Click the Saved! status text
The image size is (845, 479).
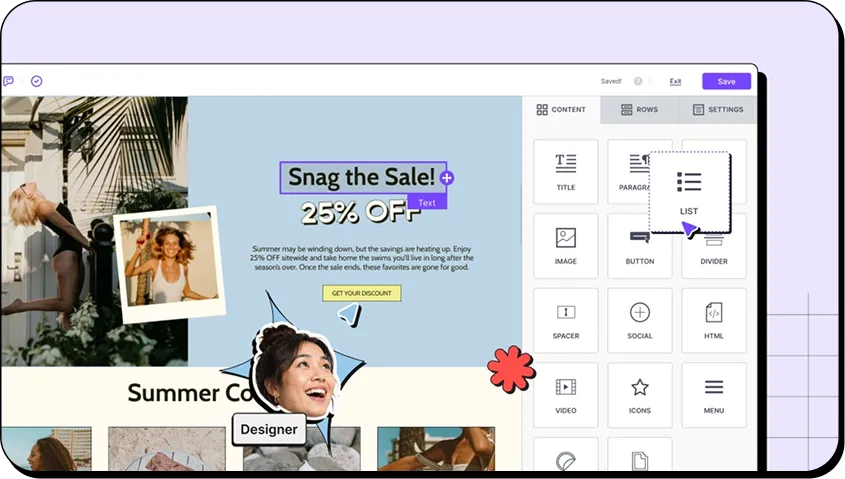[x=611, y=81]
